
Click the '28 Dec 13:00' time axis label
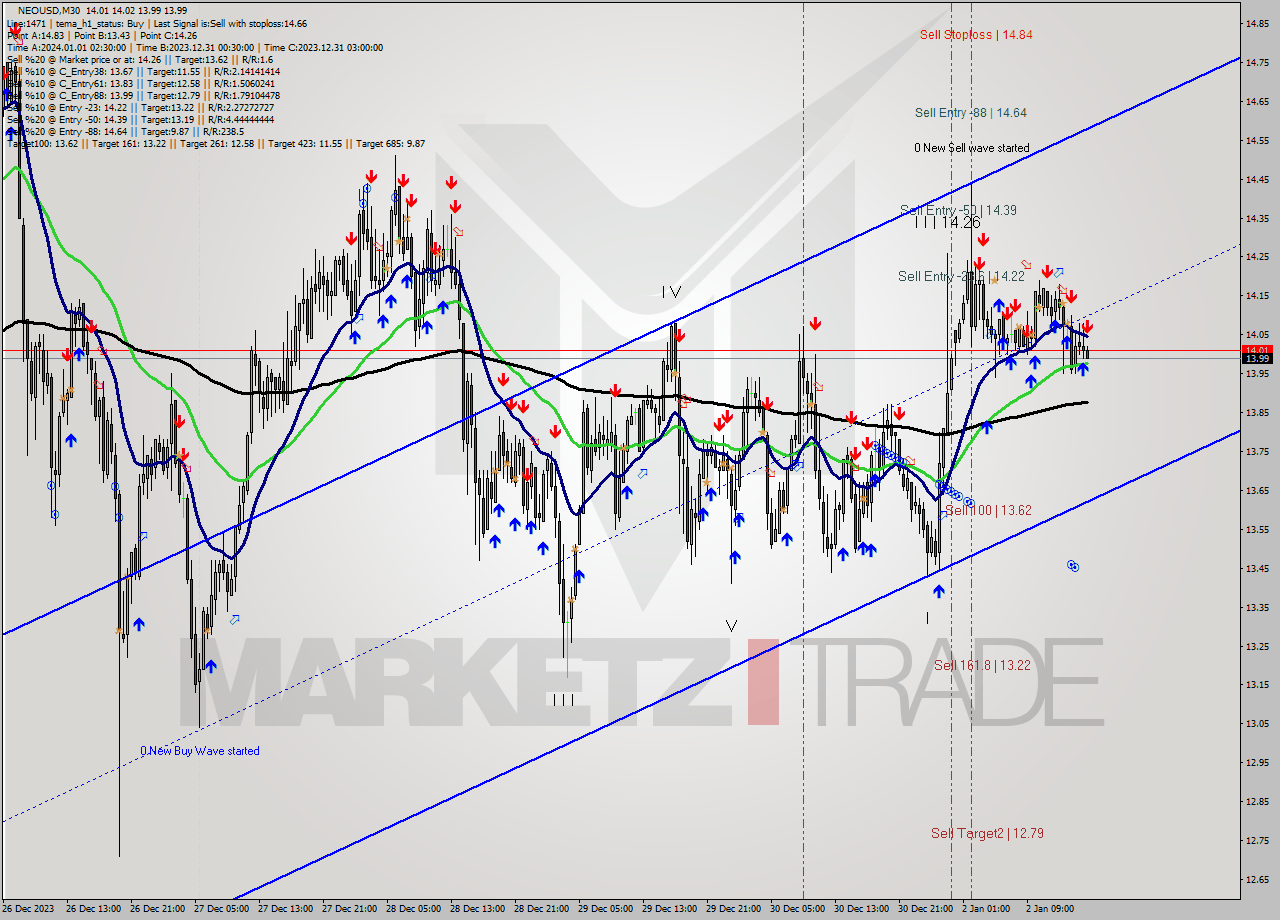(x=477, y=909)
